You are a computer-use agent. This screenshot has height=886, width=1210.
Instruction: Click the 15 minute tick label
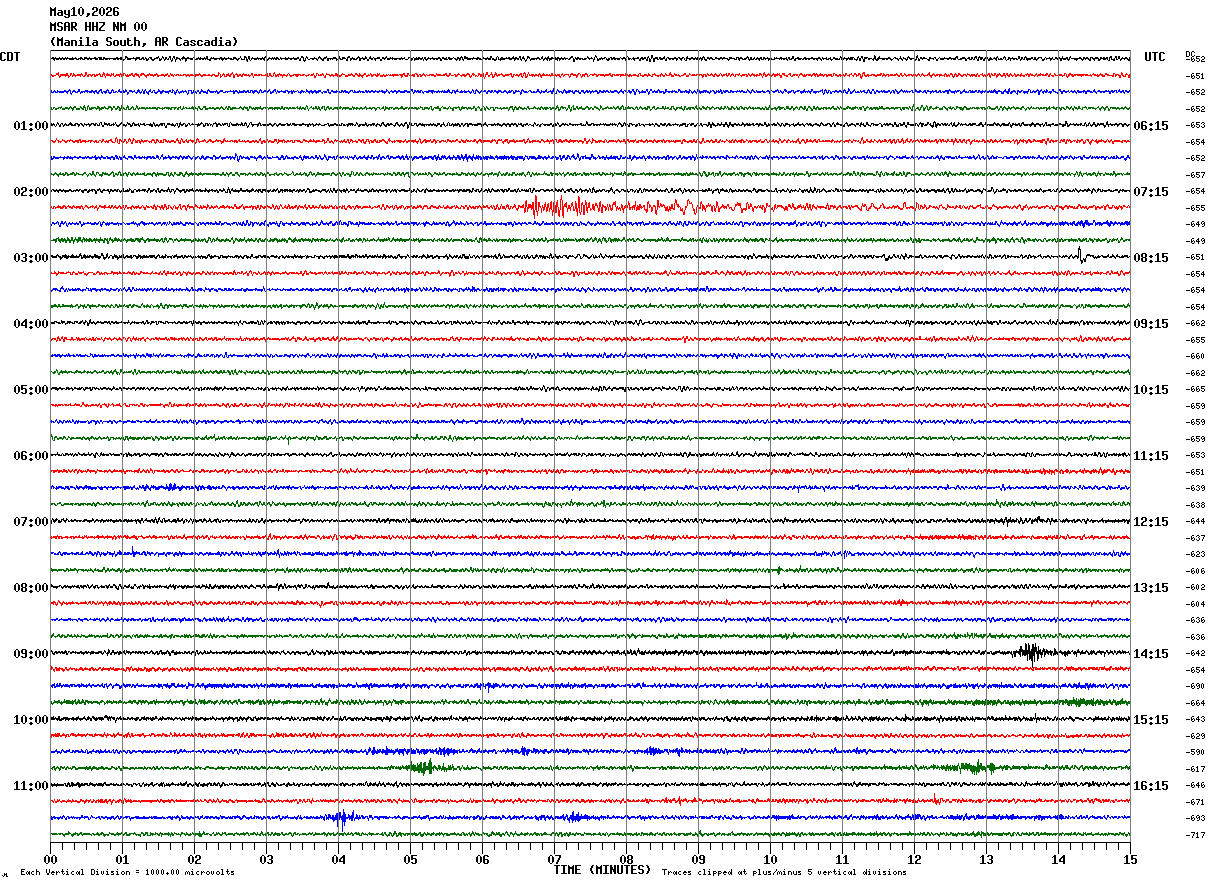tap(1130, 859)
